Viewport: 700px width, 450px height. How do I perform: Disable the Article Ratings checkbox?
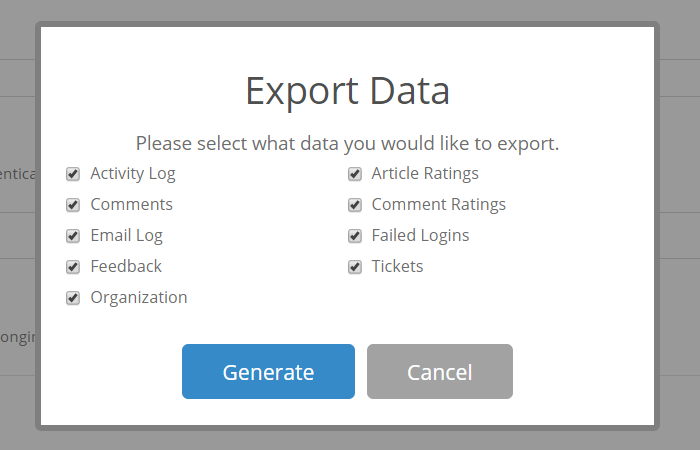(355, 174)
